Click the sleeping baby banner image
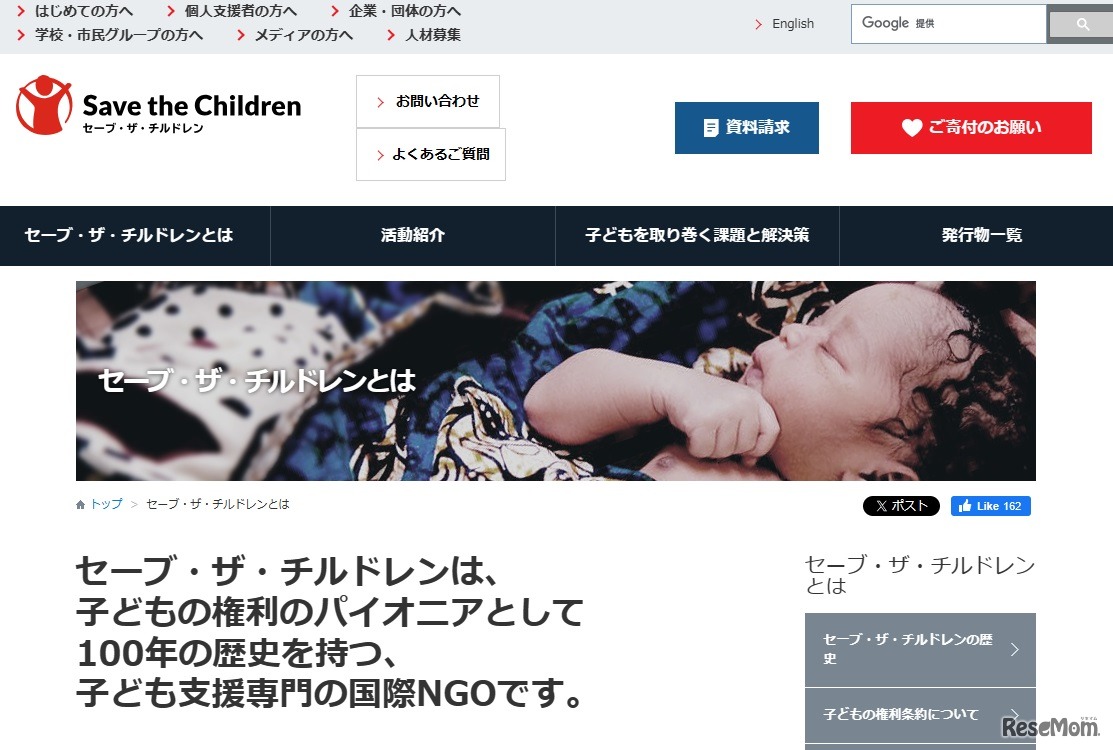 (x=556, y=381)
